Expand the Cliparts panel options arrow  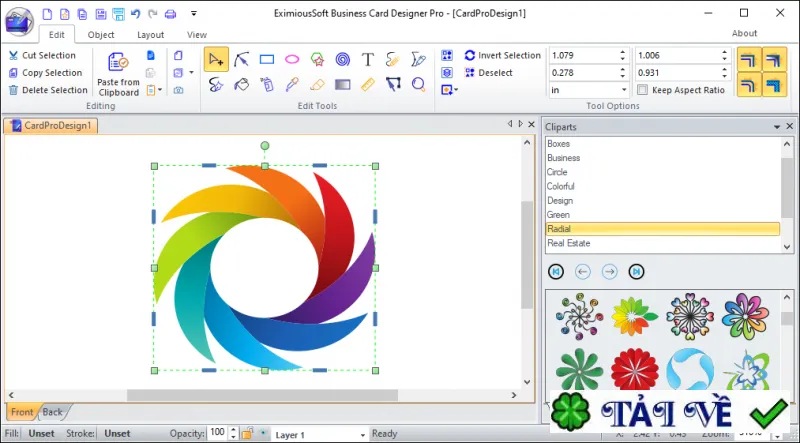777,127
